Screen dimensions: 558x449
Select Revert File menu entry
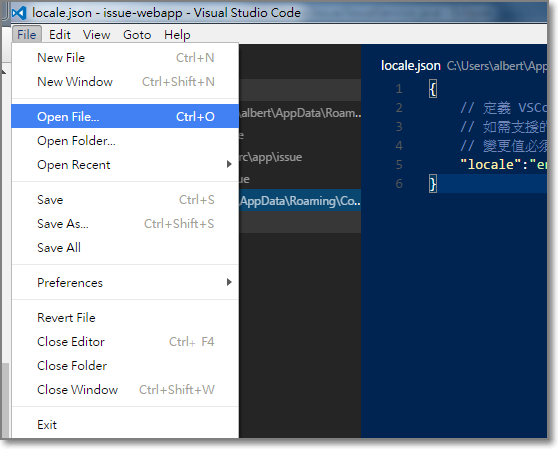pyautogui.click(x=125, y=317)
